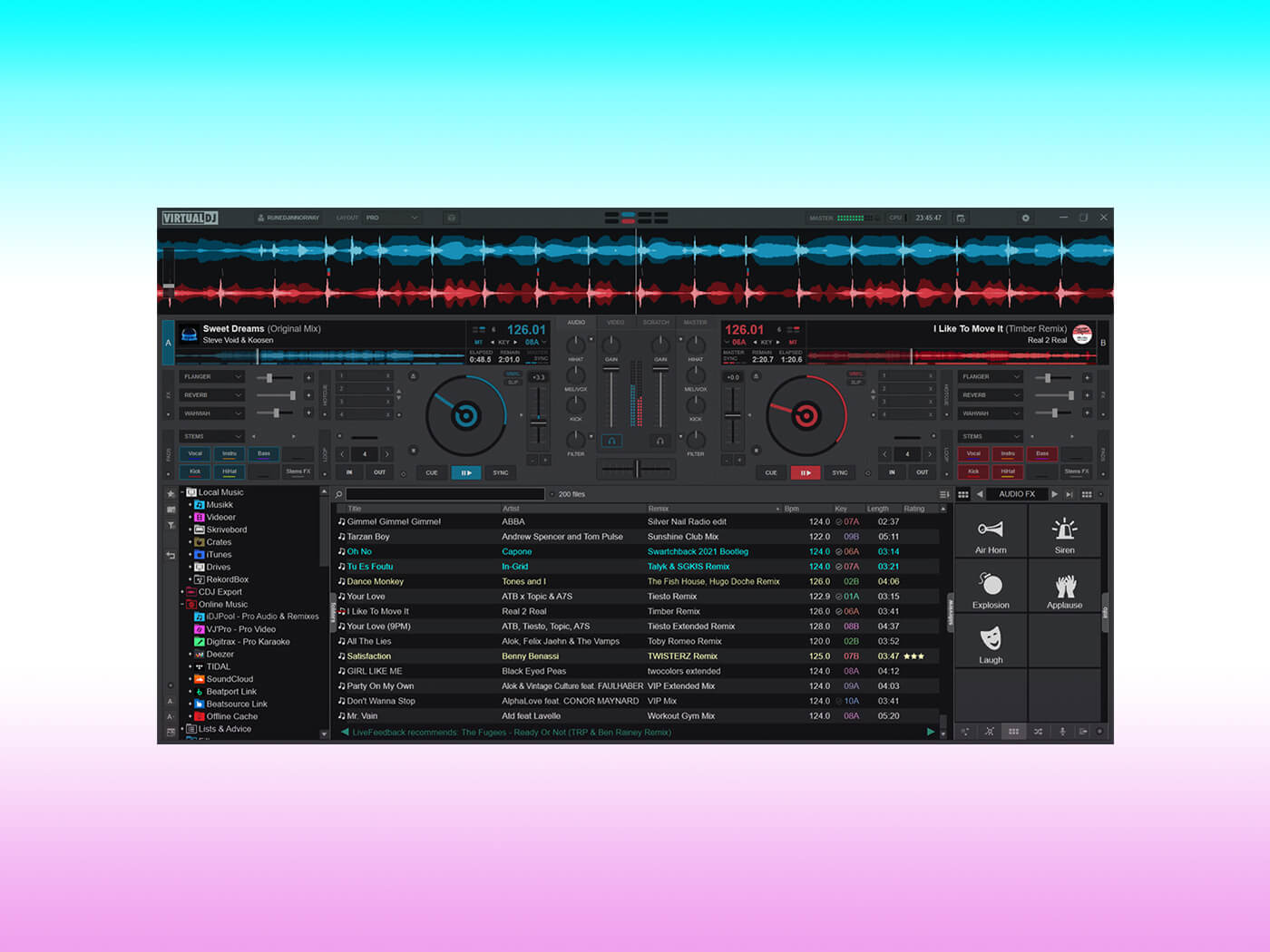Click the LiveFeedback play arrow at the right end
The image size is (1270, 952).
pyautogui.click(x=930, y=732)
